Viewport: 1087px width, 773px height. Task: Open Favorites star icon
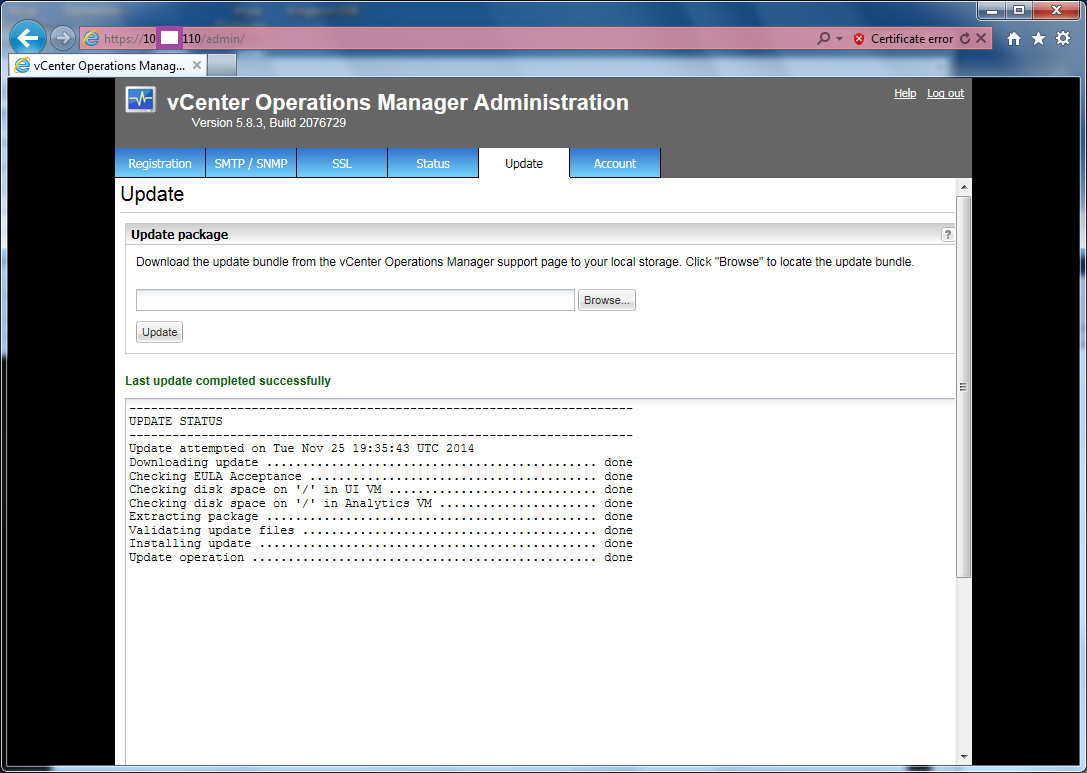(x=1038, y=39)
